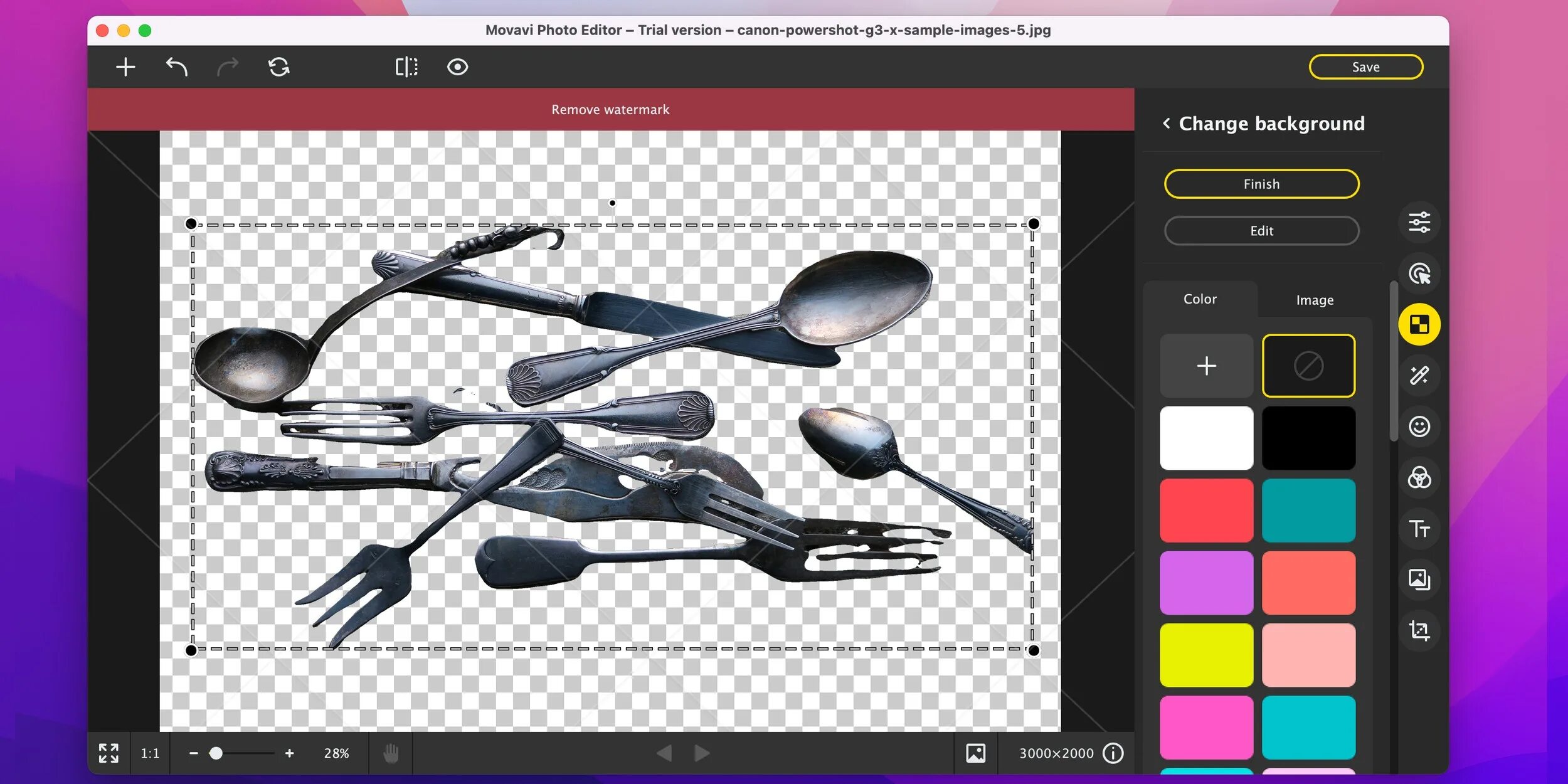
Task: Open the Crop and rotate tool
Action: point(1419,630)
